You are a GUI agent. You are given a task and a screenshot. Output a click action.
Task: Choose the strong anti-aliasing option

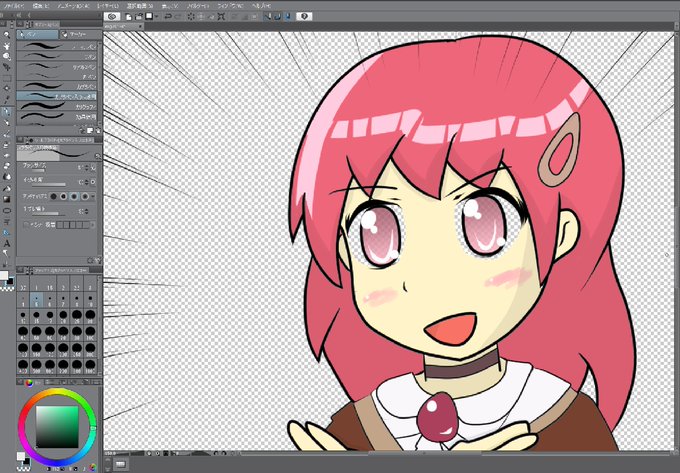85,196
